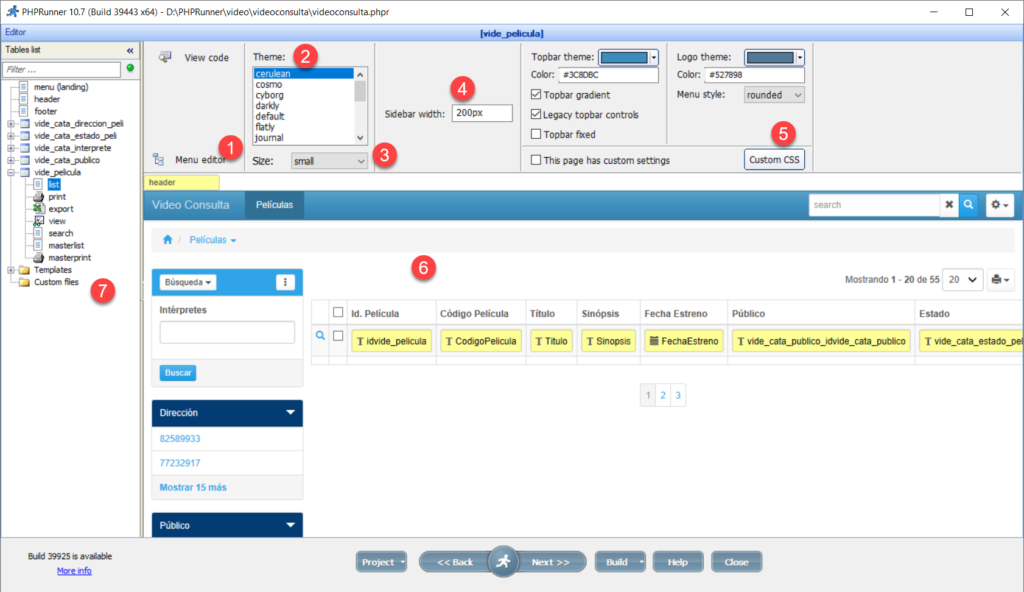Collapse the Tables list panel
1024x592 pixels.
(129, 50)
